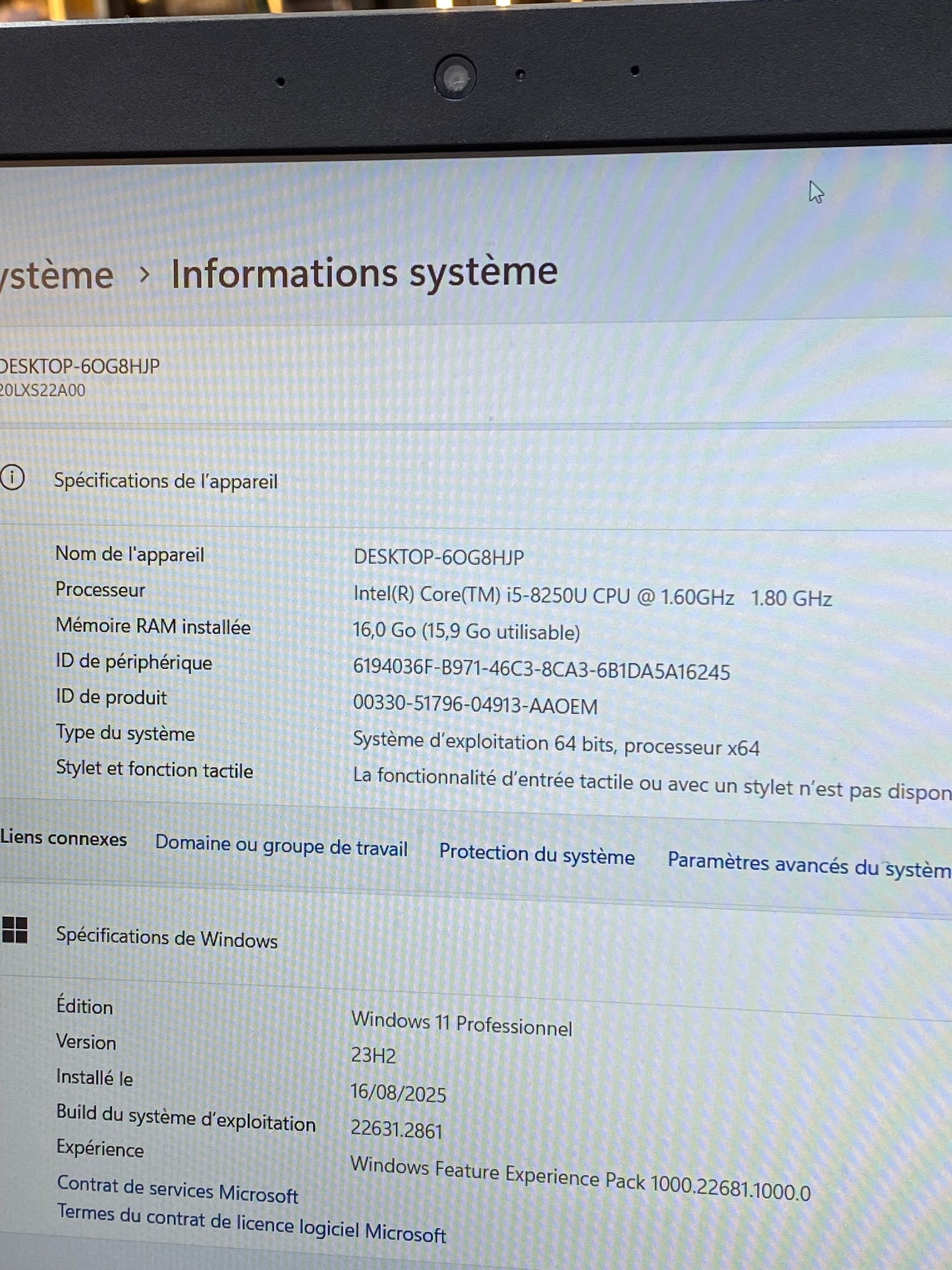
Task: Select the tactile input unavailable message
Action: 652,784
